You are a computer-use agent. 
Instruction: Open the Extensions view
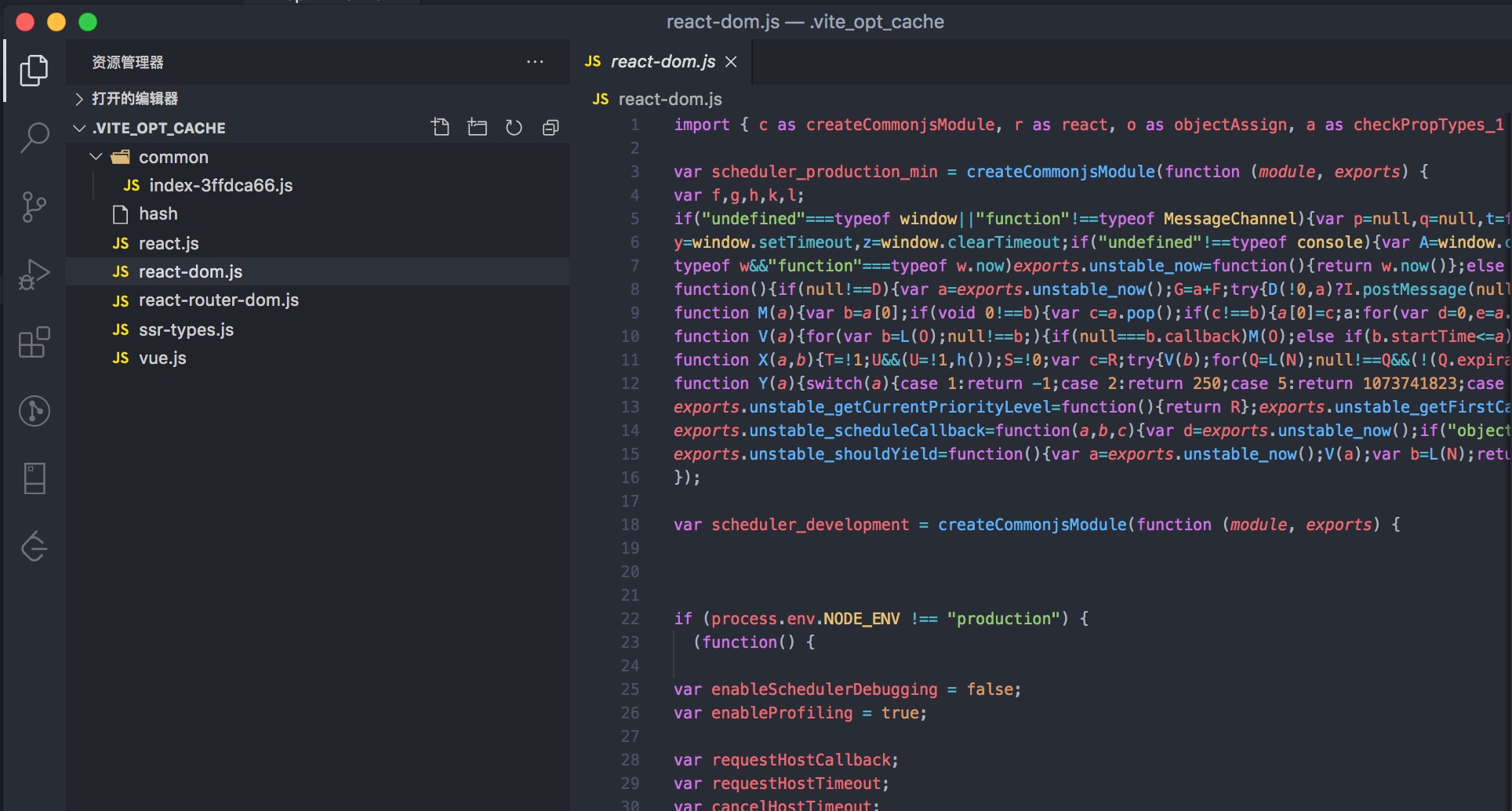[x=34, y=343]
